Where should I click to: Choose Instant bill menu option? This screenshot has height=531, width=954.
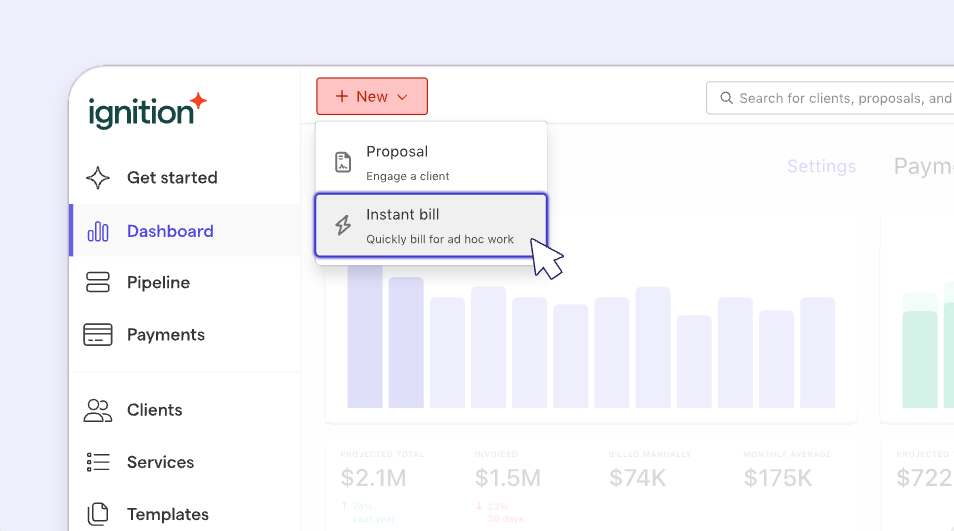431,225
